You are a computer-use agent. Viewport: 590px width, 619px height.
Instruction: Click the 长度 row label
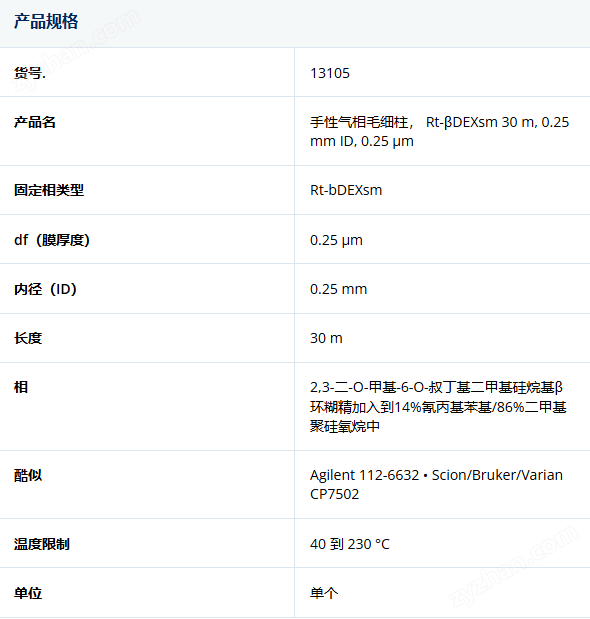click(28, 338)
